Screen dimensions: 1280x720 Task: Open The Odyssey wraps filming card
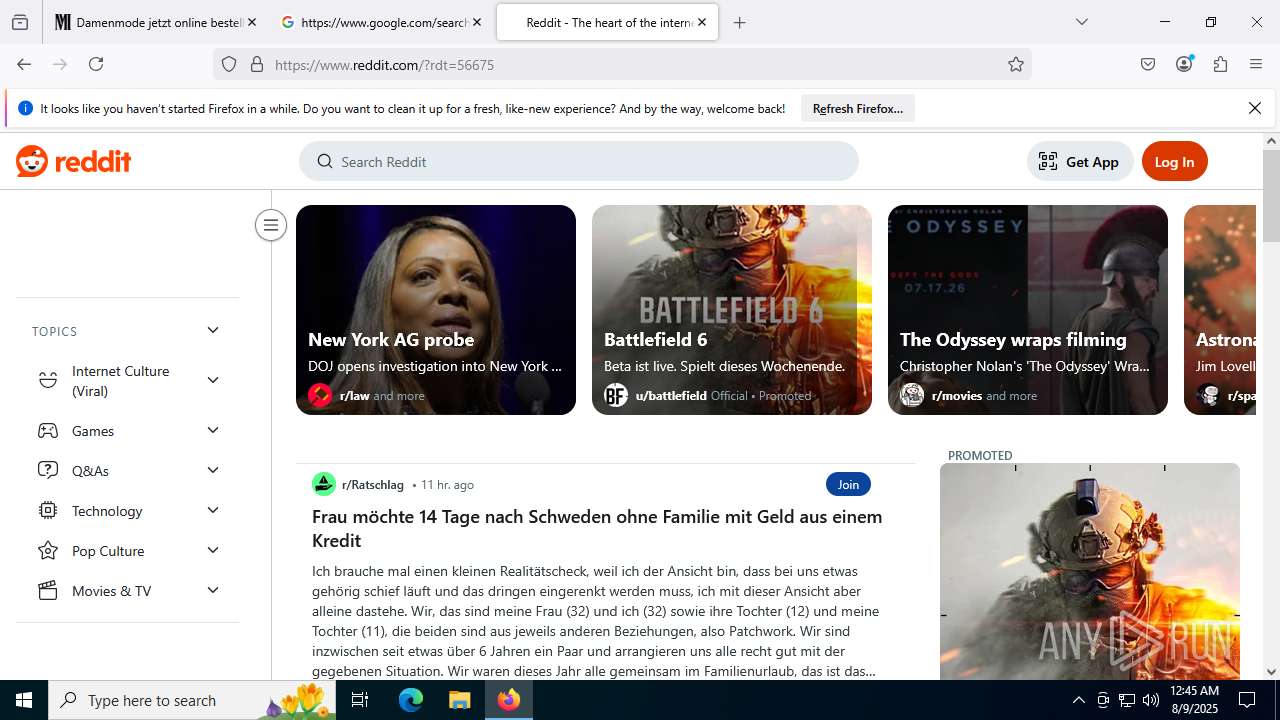1028,310
